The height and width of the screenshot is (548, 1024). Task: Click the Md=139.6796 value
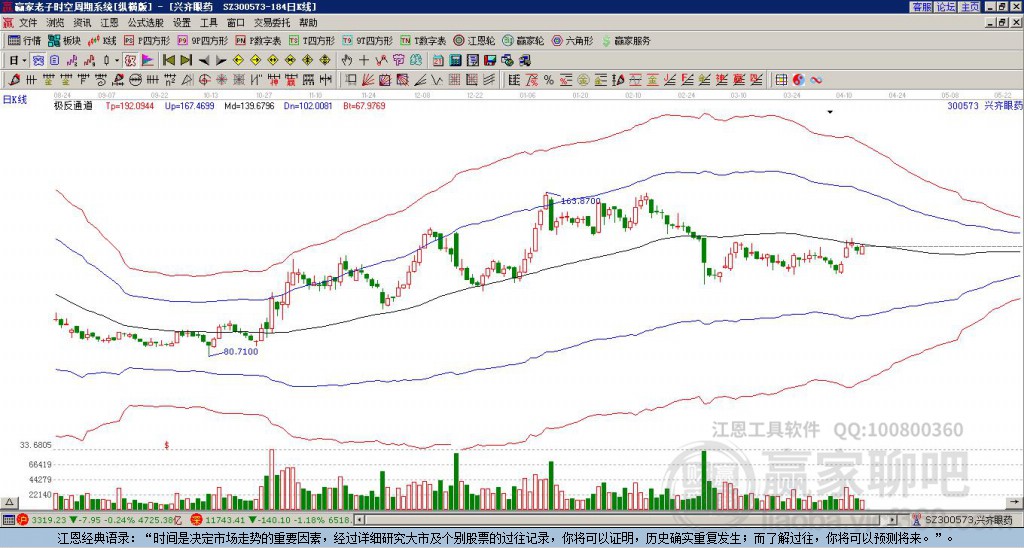point(249,105)
